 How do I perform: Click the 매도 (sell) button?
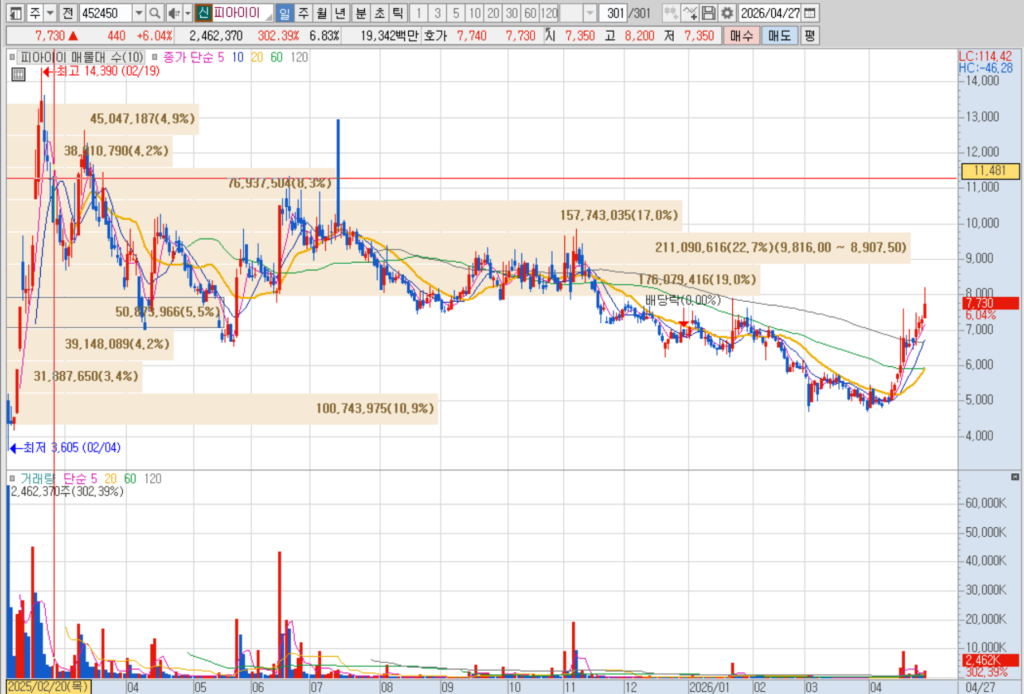[779, 35]
